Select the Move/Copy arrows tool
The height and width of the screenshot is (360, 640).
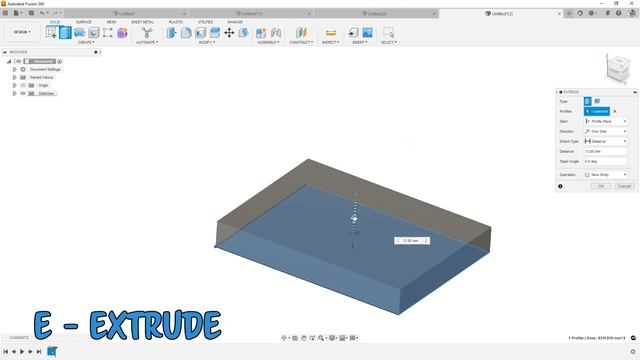click(x=229, y=32)
